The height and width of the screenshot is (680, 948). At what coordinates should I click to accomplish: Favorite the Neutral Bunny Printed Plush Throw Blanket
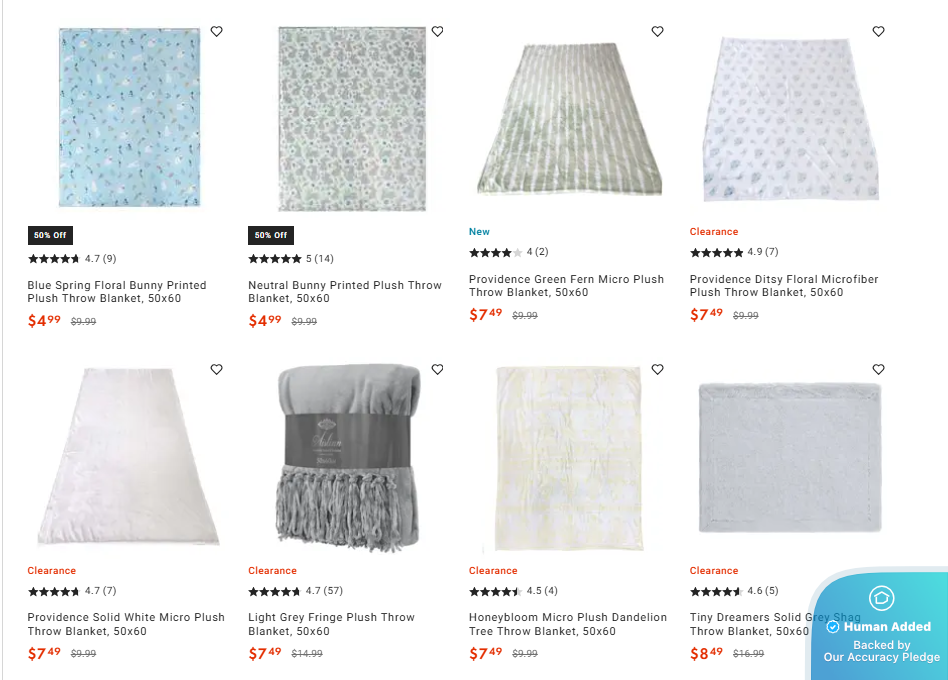click(437, 31)
